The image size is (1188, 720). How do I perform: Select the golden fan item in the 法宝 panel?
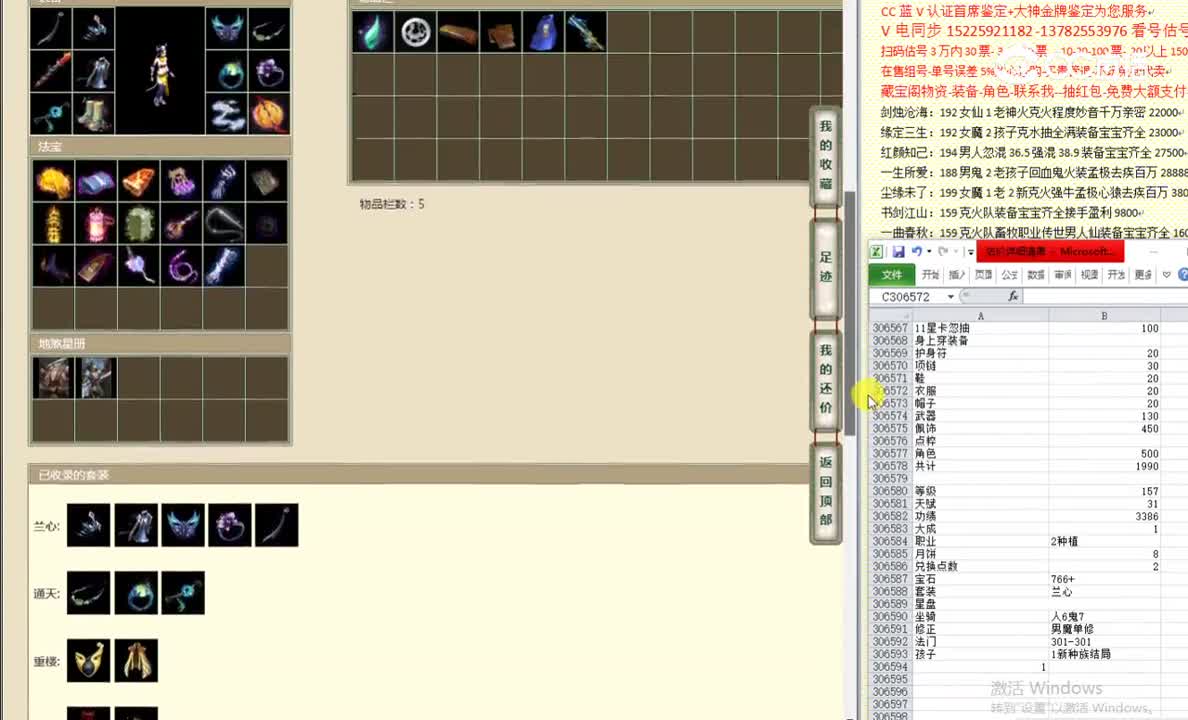(x=54, y=181)
